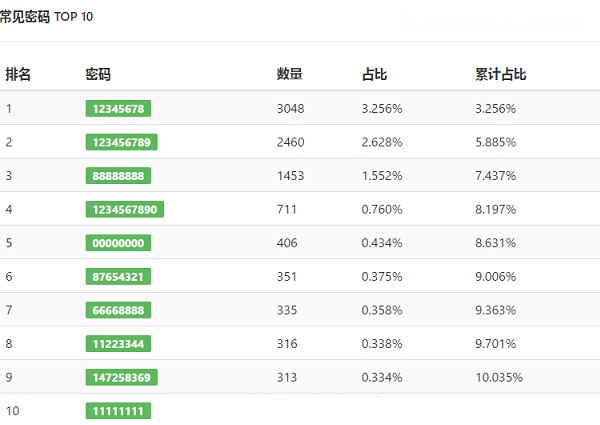The width and height of the screenshot is (600, 425).
Task: Click the 数量 column header
Action: (289, 74)
